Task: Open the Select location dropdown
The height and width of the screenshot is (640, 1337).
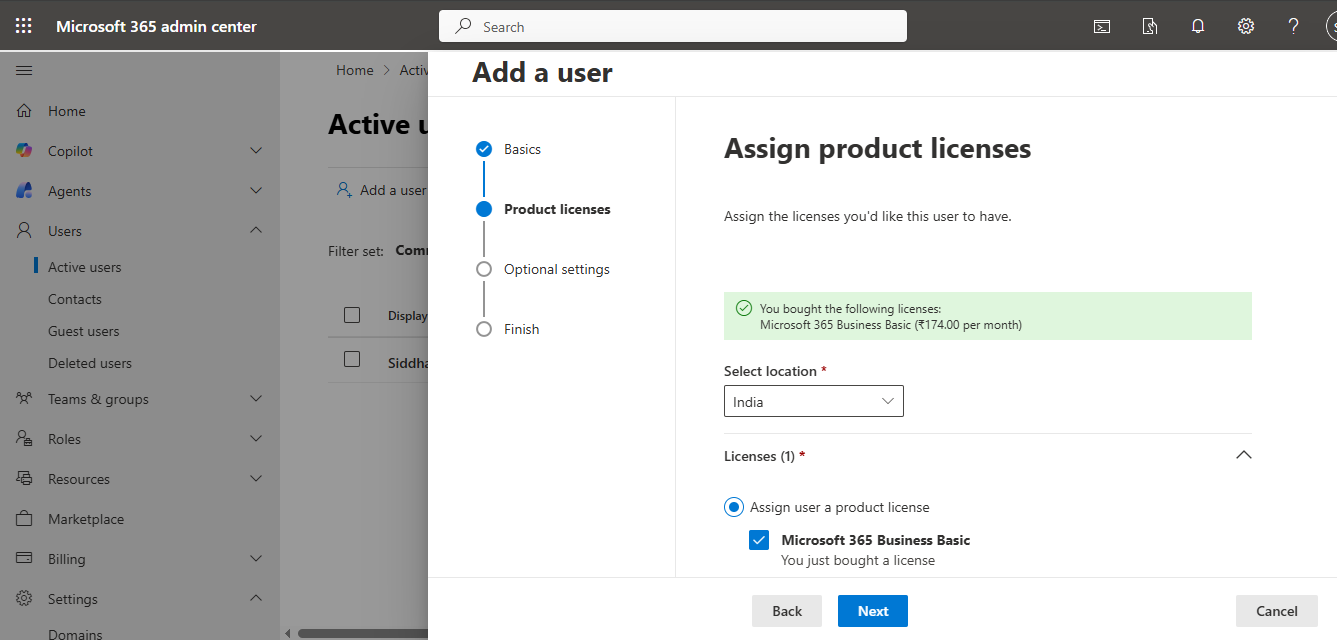Action: point(813,401)
